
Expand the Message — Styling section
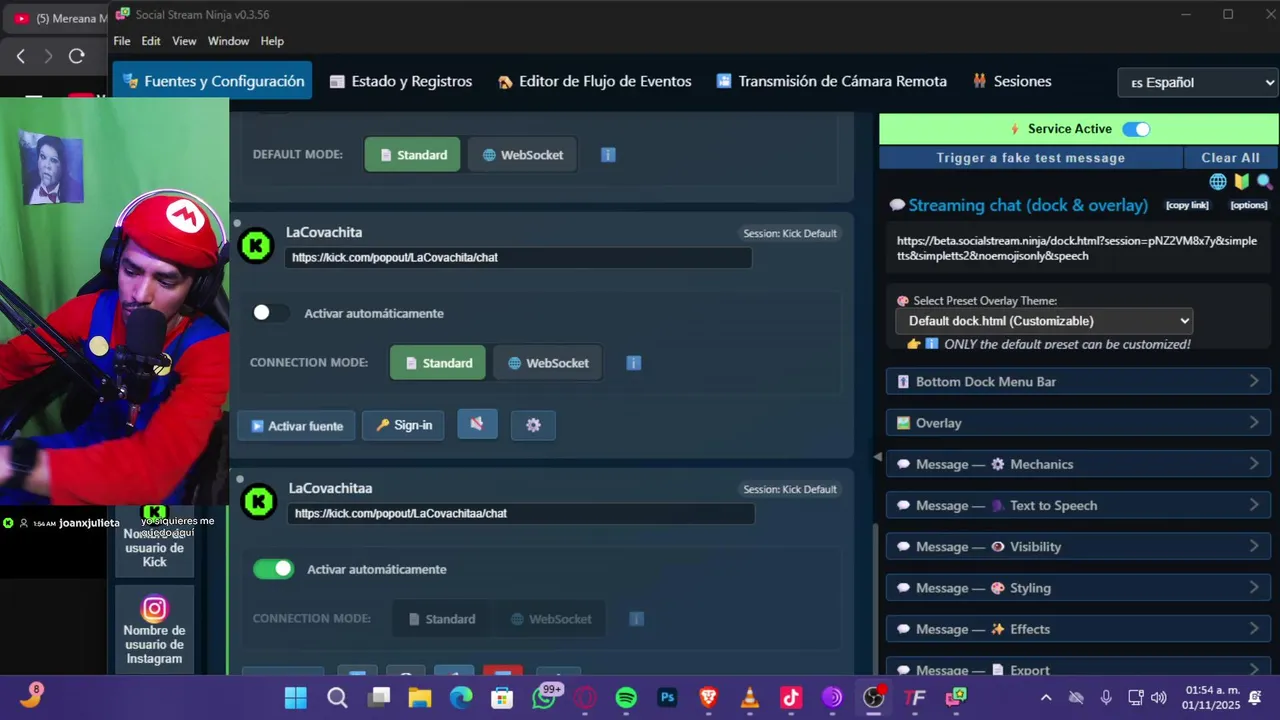click(x=1078, y=588)
